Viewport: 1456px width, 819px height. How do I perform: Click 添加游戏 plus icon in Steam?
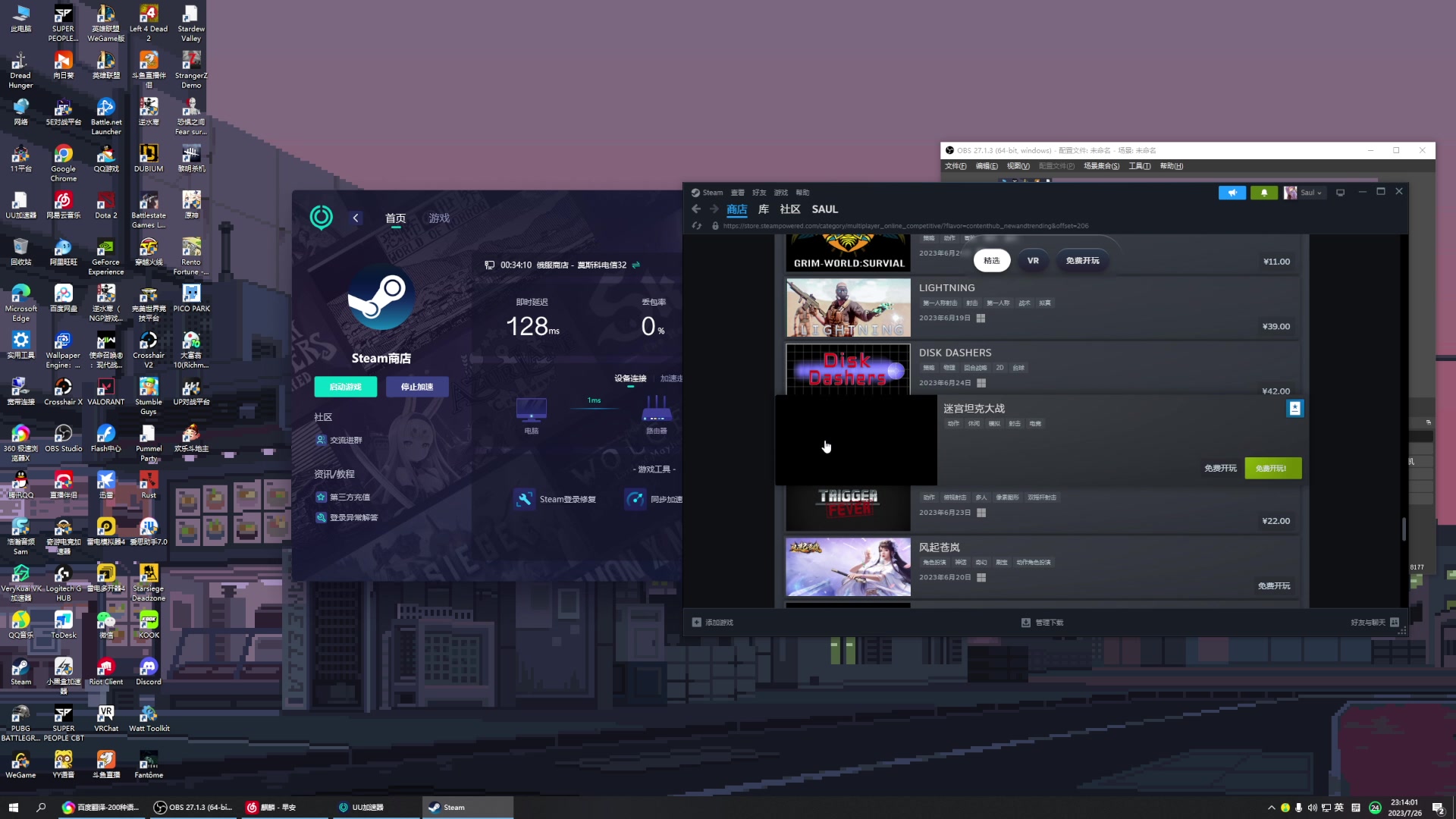[696, 623]
